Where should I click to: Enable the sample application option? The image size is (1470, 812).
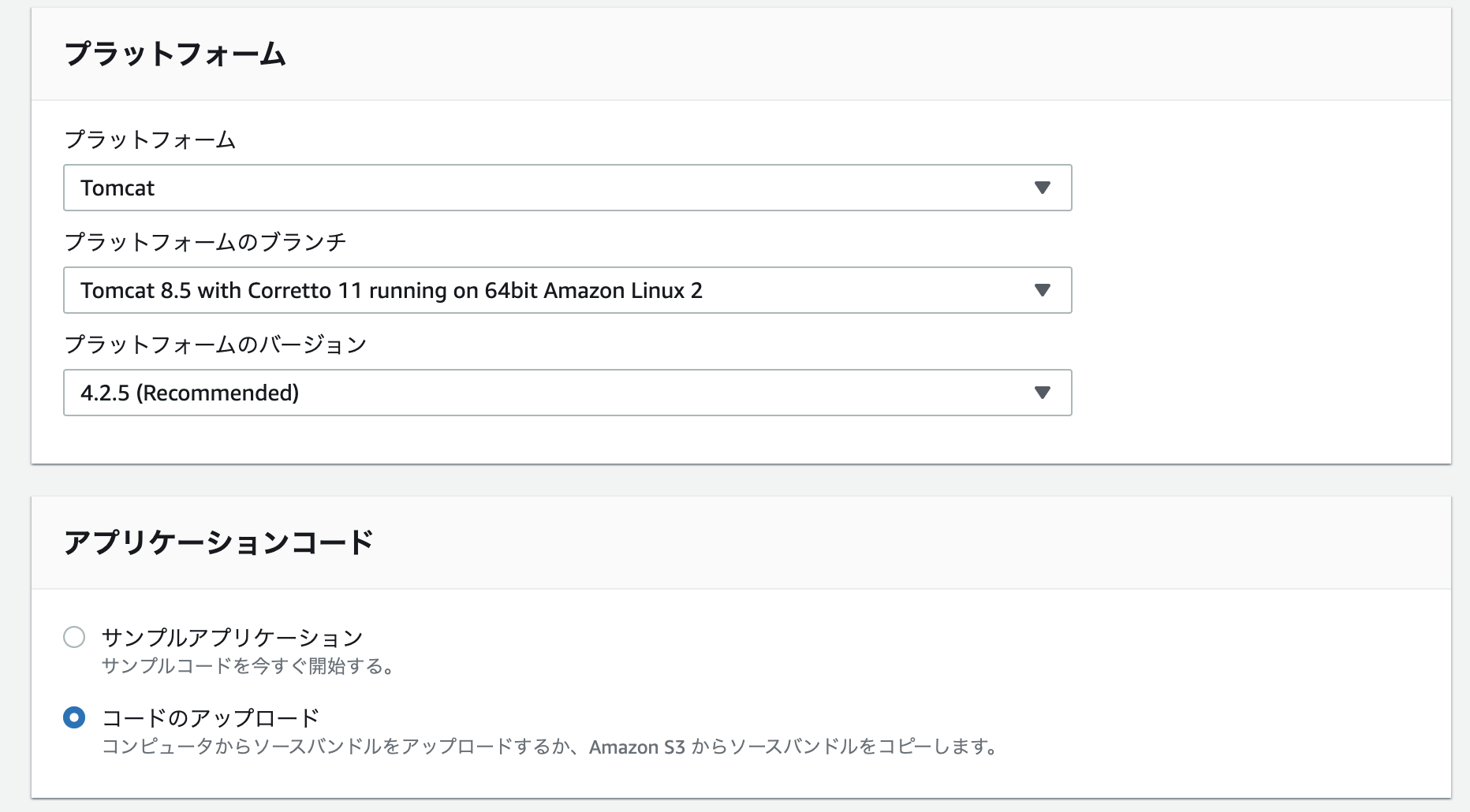coord(75,638)
